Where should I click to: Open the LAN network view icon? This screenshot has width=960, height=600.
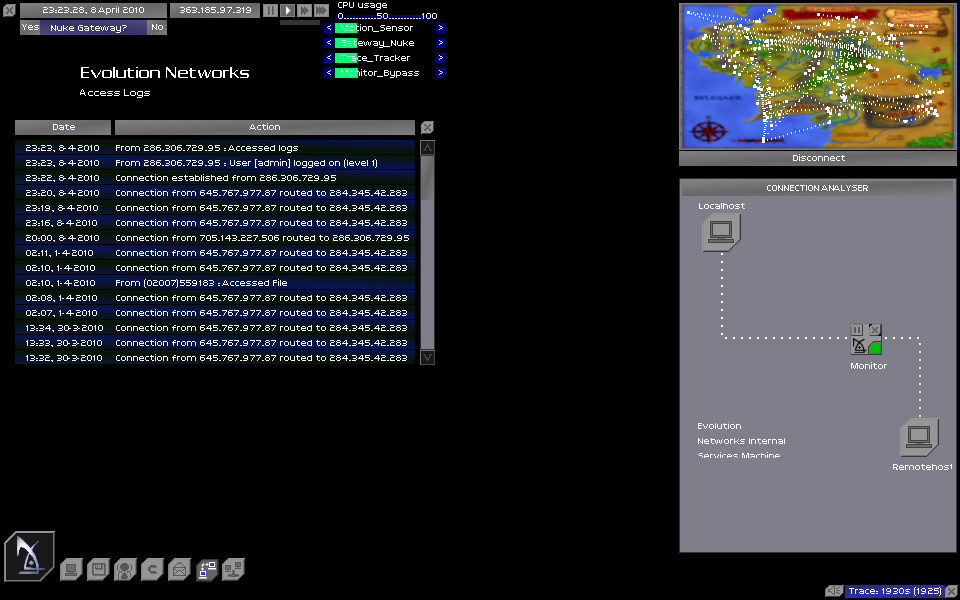[233, 570]
